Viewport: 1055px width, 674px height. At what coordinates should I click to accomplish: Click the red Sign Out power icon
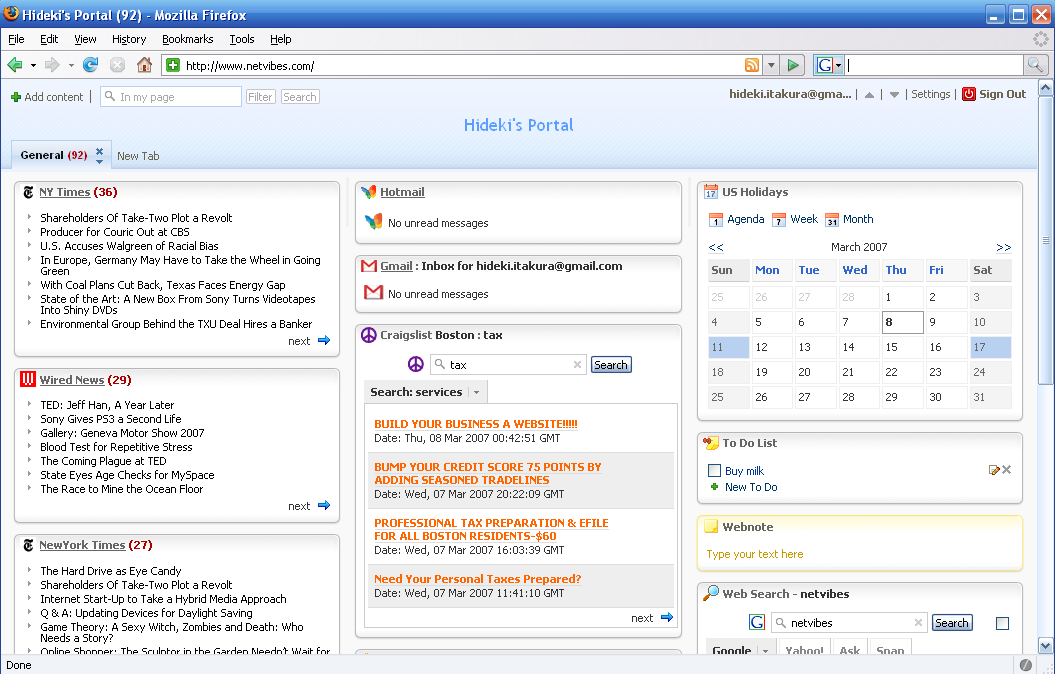click(x=968, y=94)
